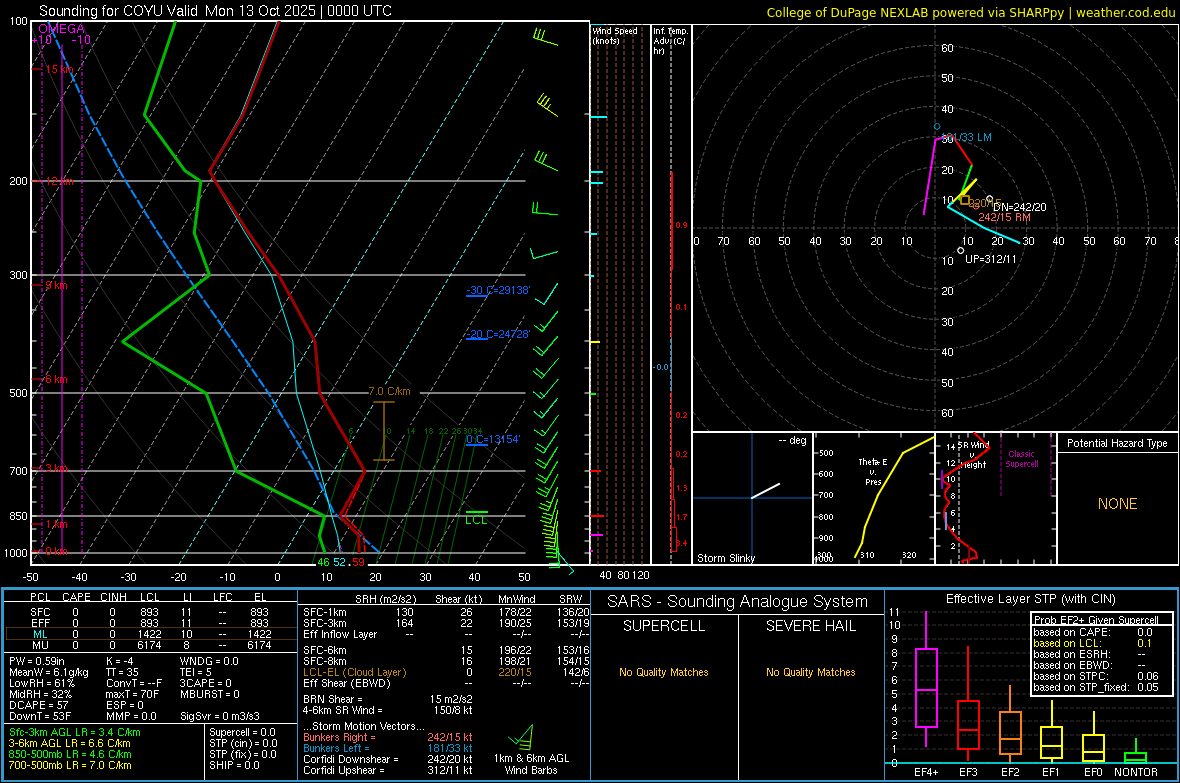1180x783 pixels.
Task: Click the SARS Sounding Analogue System header
Action: coord(738,602)
